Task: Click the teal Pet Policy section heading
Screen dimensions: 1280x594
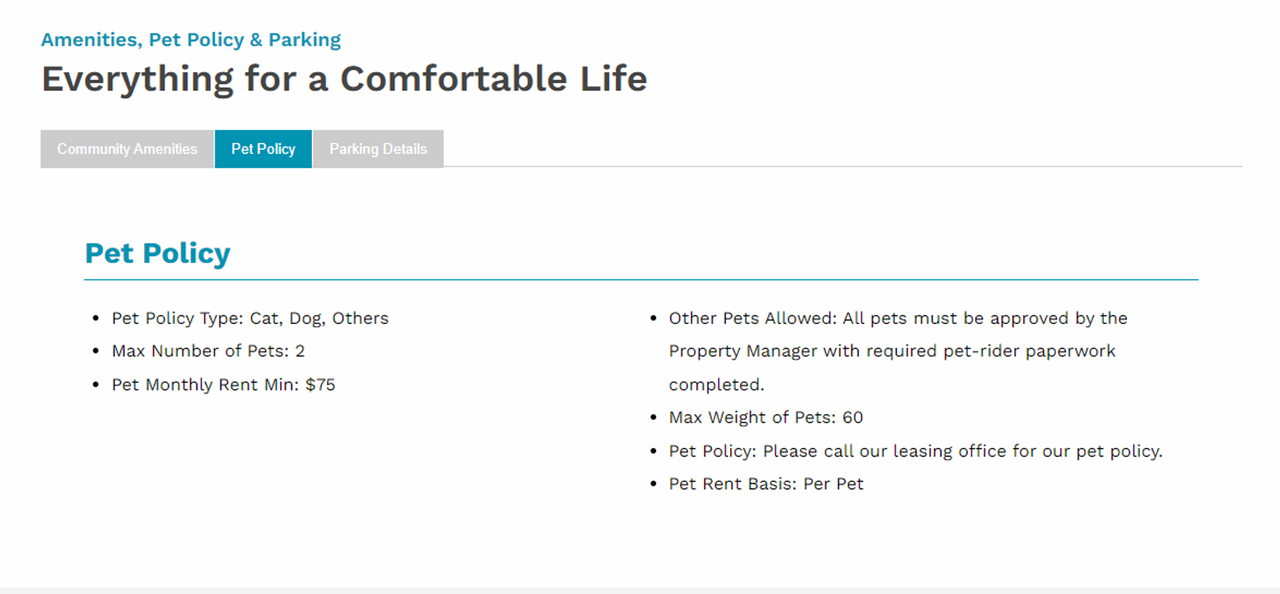Action: pos(157,253)
